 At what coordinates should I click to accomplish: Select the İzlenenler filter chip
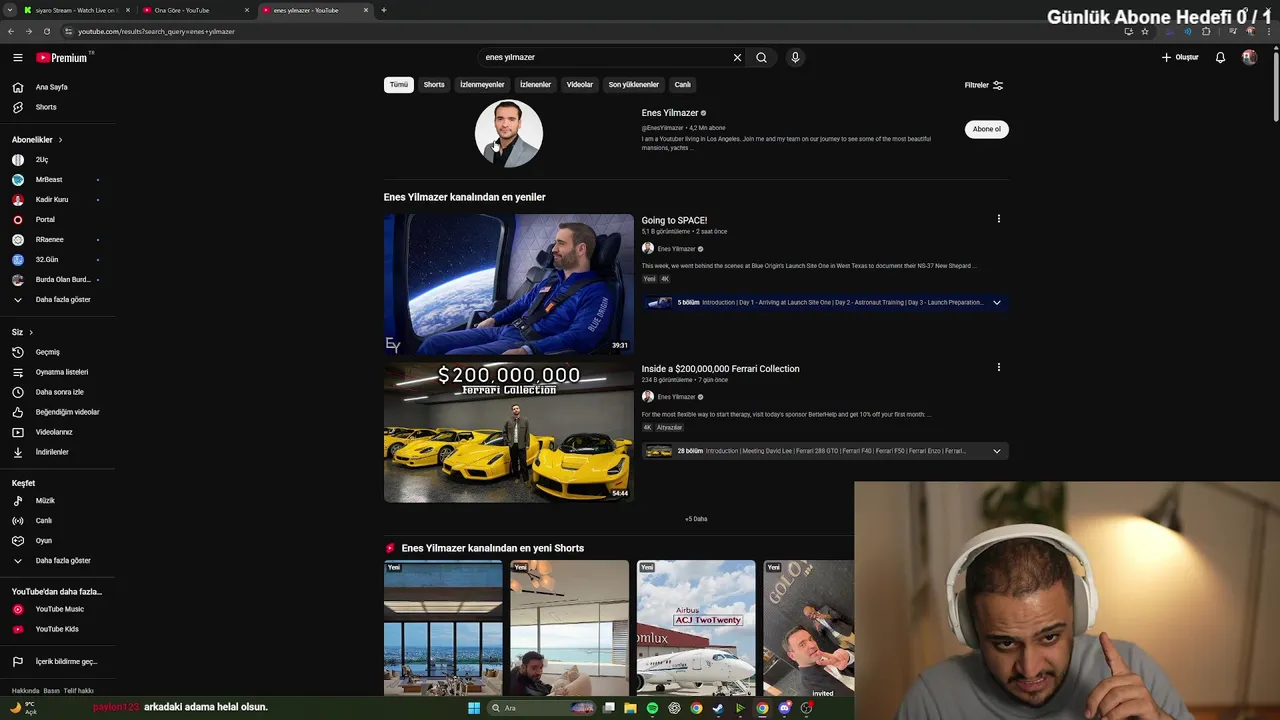click(x=535, y=85)
